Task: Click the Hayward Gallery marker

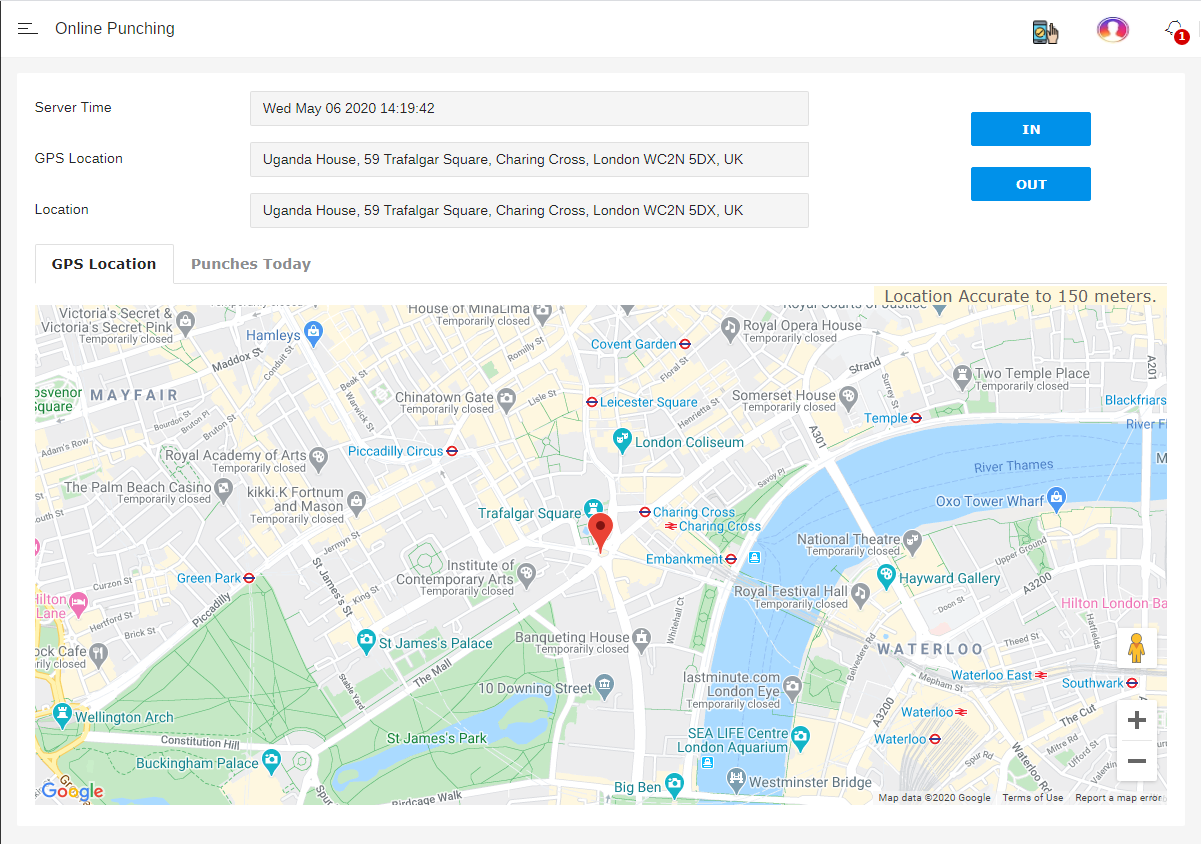Action: pos(885,576)
